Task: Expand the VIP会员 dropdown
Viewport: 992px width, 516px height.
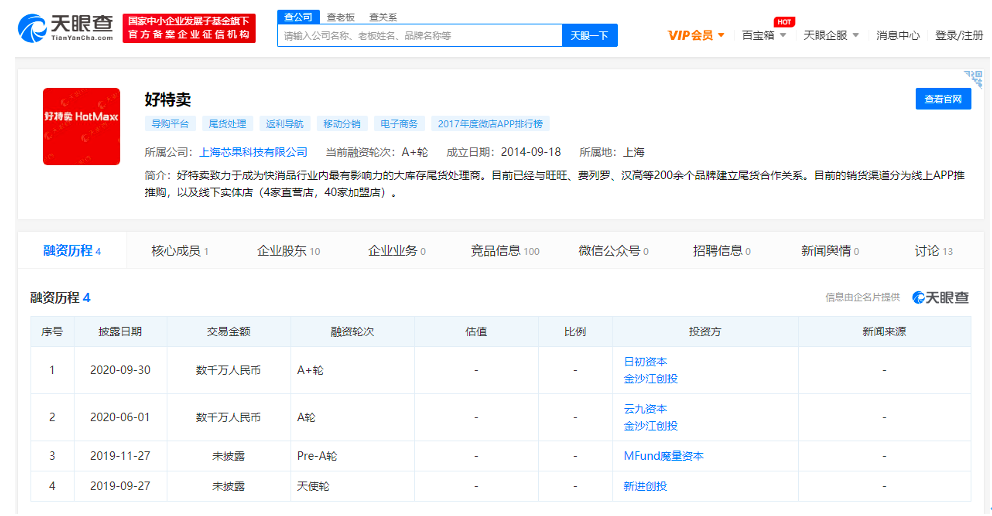Action: [x=696, y=35]
